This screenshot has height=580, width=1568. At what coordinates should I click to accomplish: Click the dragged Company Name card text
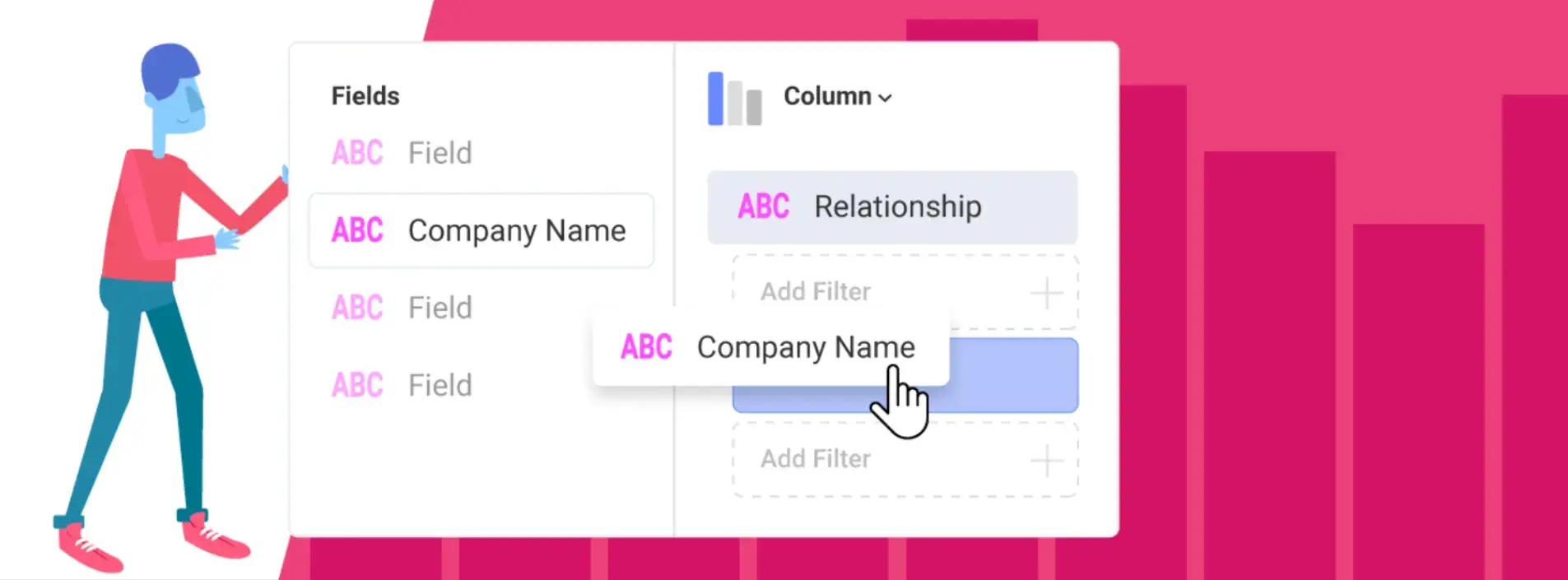click(805, 347)
